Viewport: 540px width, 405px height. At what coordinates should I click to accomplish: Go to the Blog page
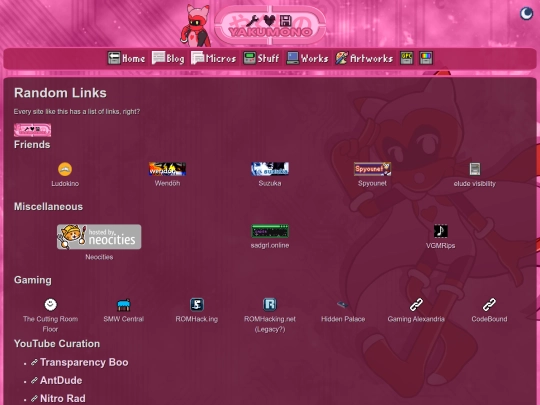[x=168, y=58]
